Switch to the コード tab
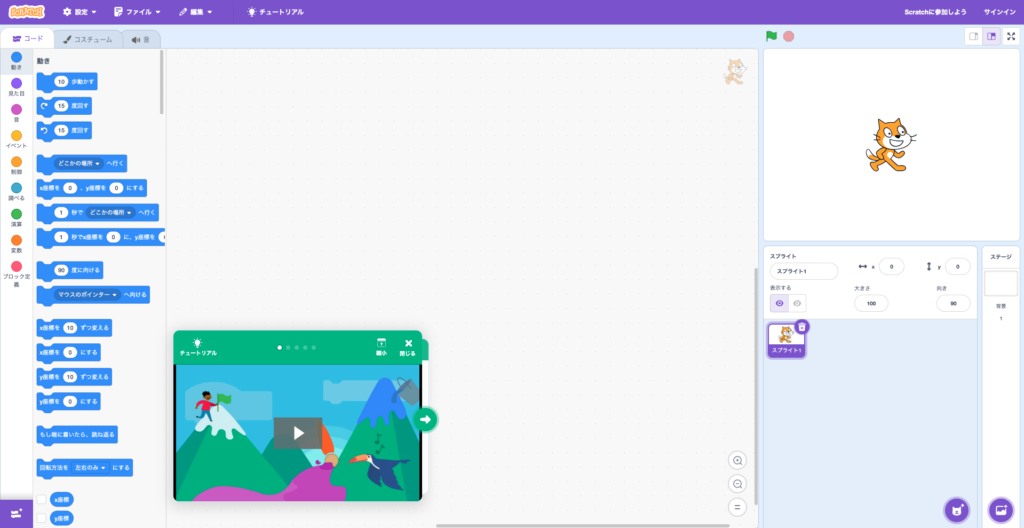Viewport: 1024px width, 528px height. [x=27, y=39]
